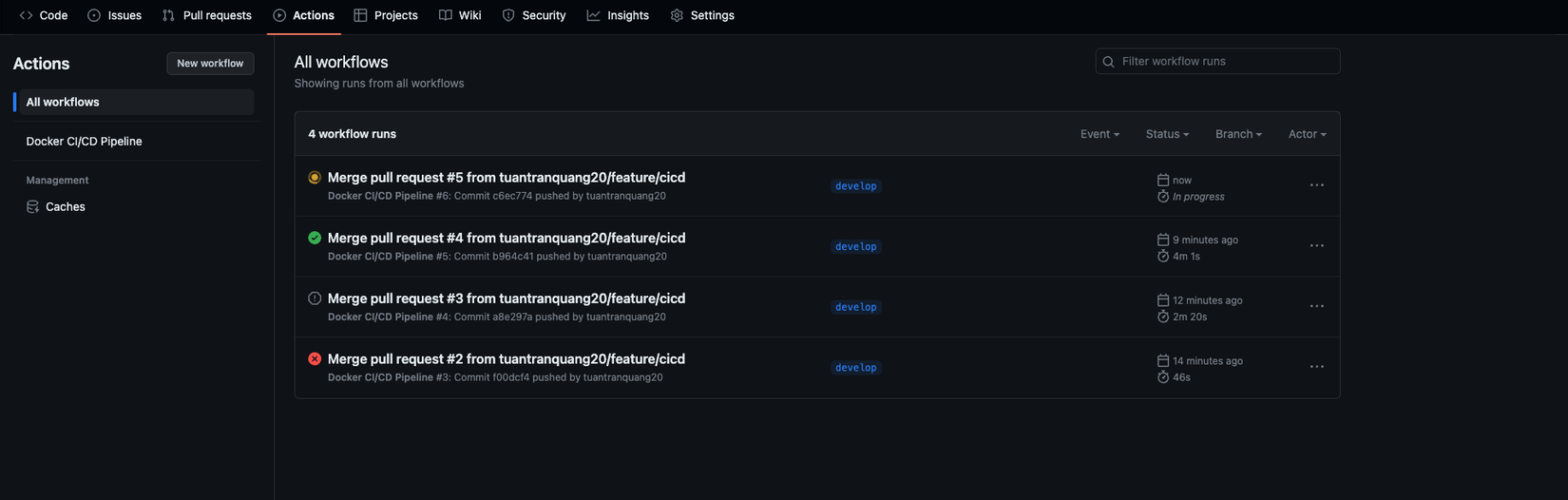Click stopwatch icon next to '4m 1s'

click(x=1163, y=256)
